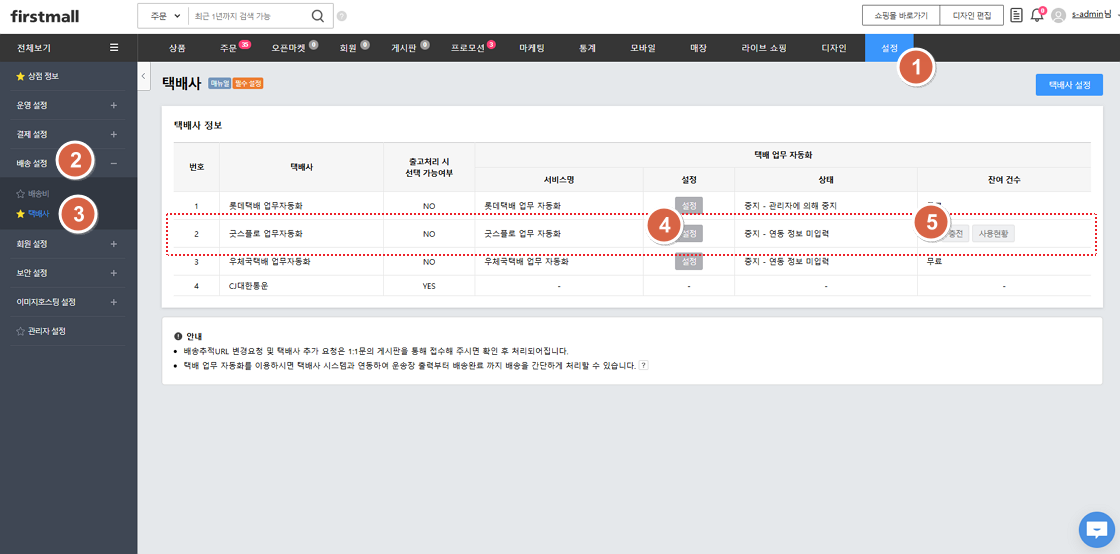
Task: Click 디자인 편집 button
Action: click(972, 15)
